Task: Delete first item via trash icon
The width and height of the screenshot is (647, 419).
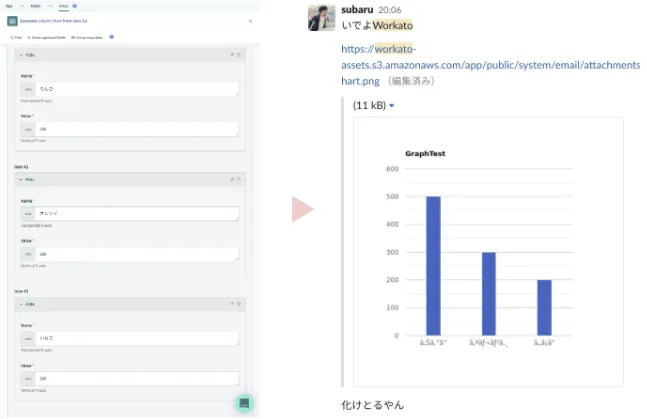Action: pyautogui.click(x=239, y=54)
